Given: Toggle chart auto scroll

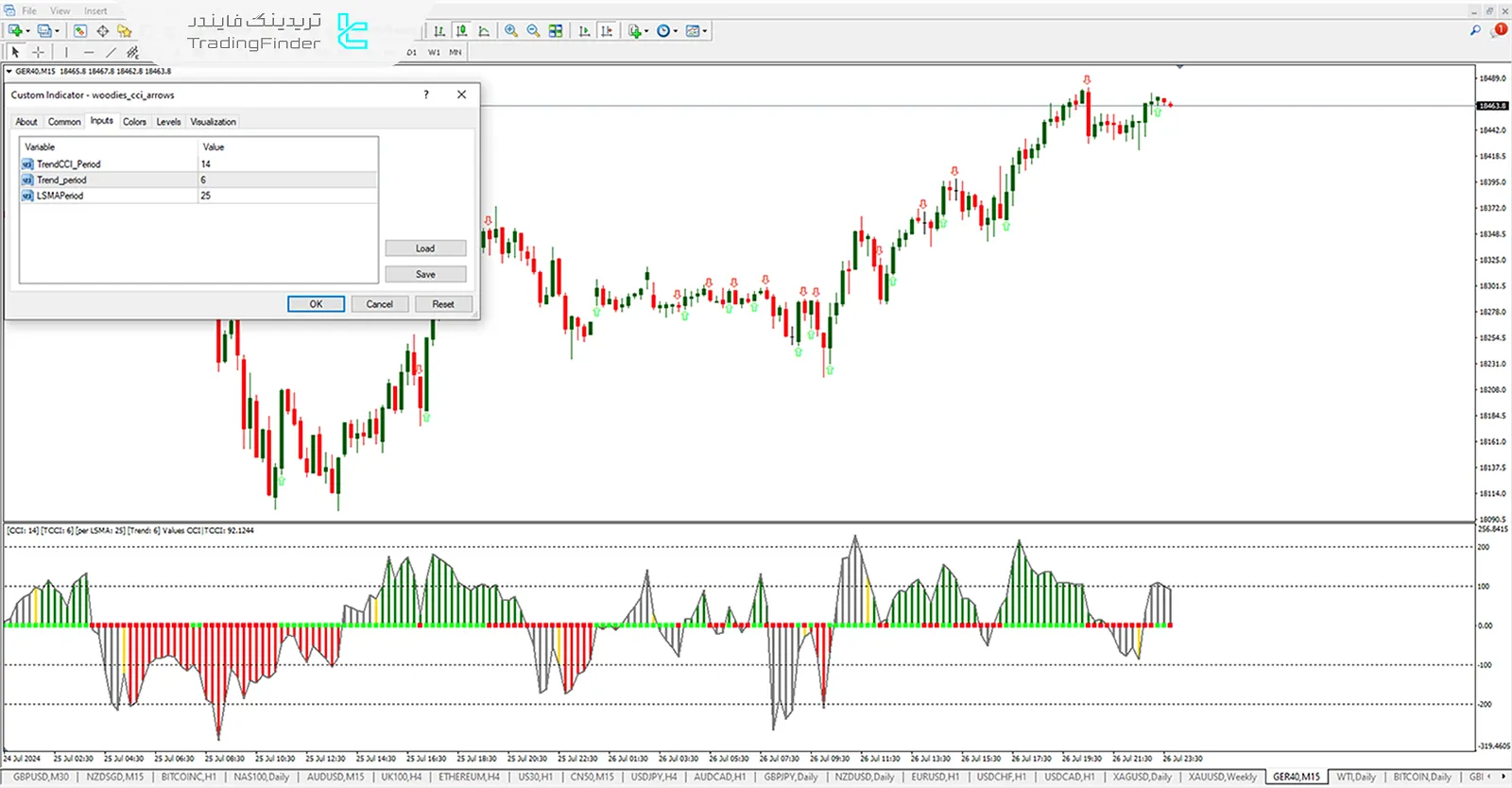Looking at the screenshot, I should (x=584, y=31).
